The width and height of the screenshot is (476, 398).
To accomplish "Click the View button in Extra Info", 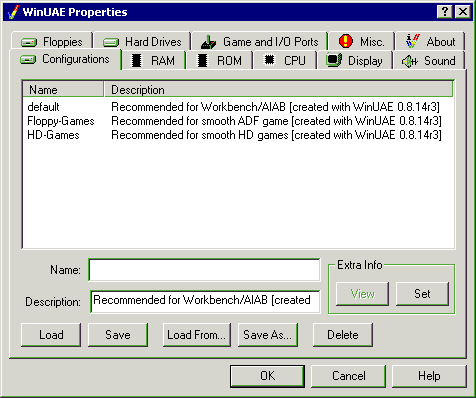I will (362, 294).
